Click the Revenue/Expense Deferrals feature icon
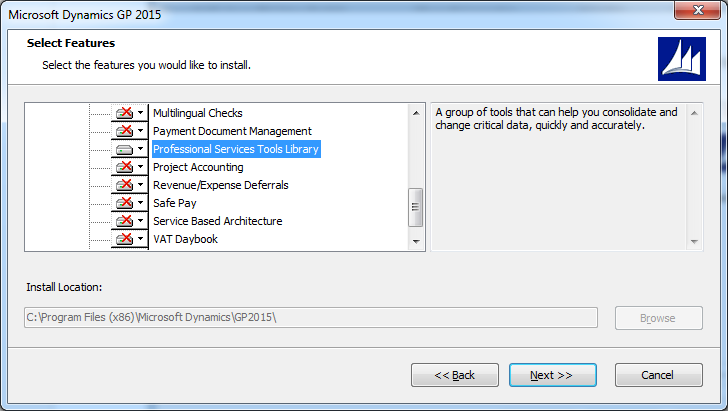This screenshot has width=728, height=411. click(124, 185)
